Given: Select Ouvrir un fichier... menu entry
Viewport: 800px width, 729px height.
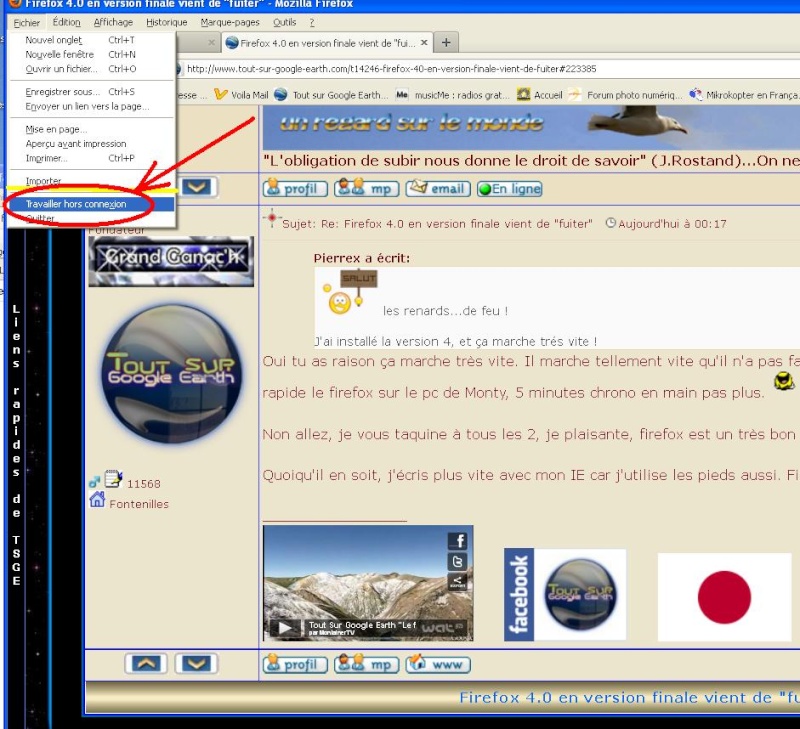Looking at the screenshot, I should (x=92, y=69).
